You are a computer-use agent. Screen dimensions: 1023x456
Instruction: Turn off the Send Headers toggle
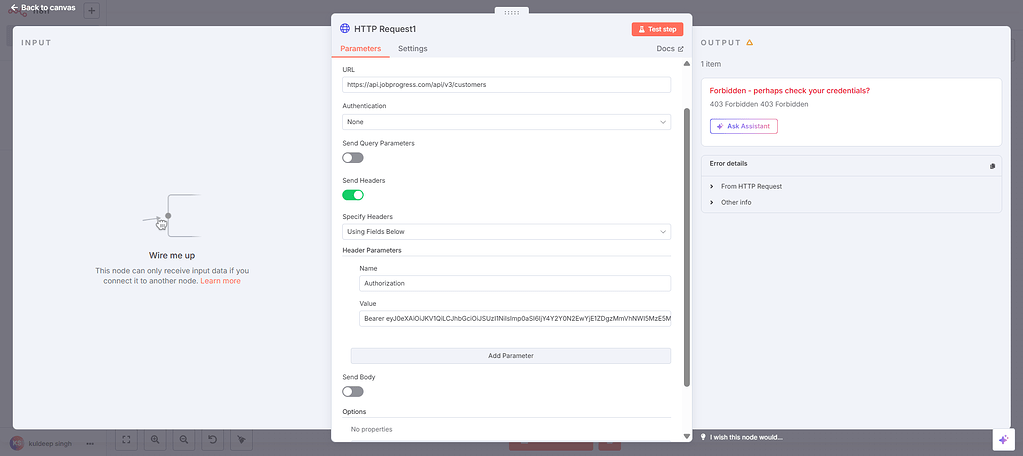tap(353, 195)
